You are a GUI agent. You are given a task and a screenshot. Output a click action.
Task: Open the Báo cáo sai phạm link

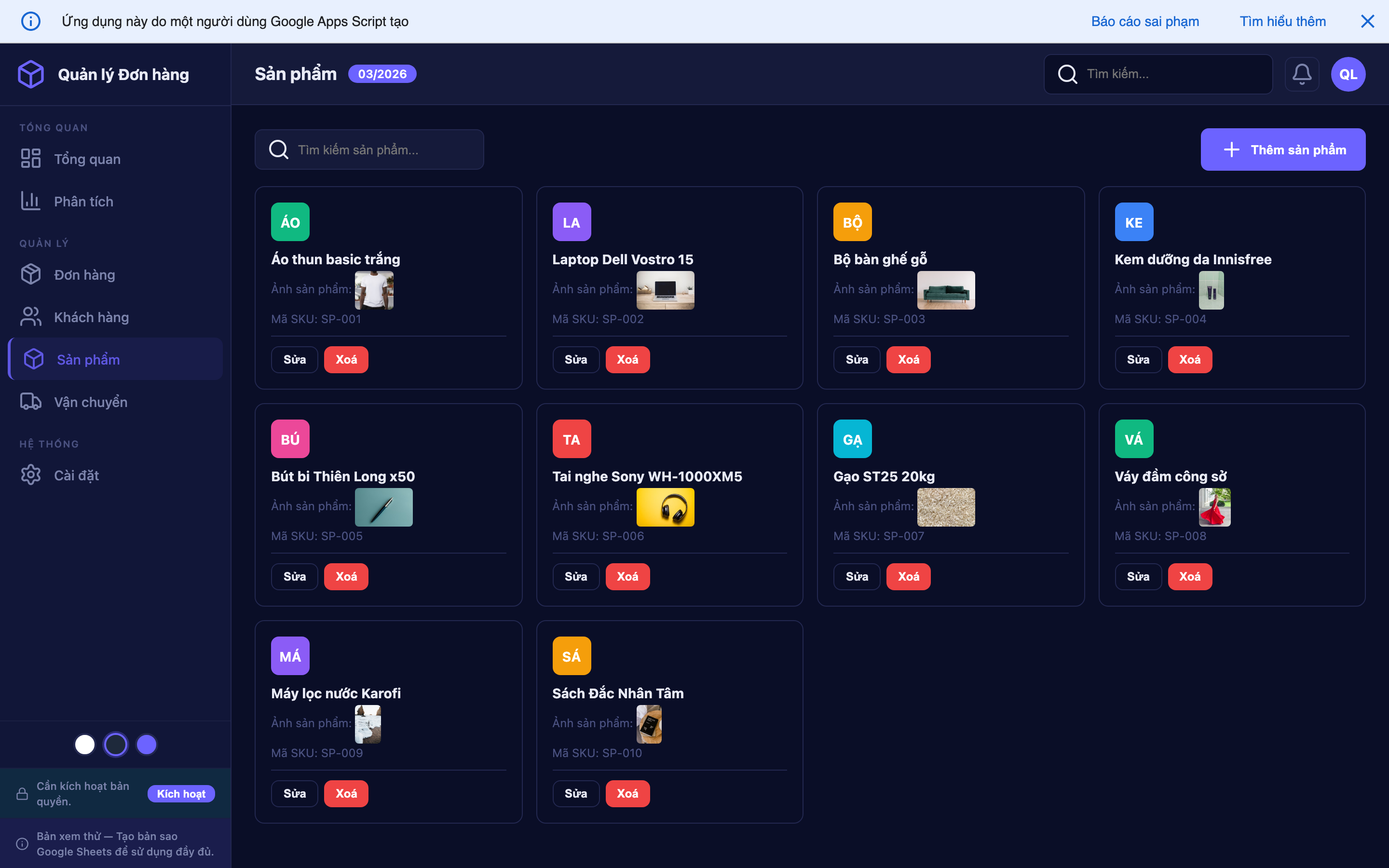click(x=1144, y=21)
